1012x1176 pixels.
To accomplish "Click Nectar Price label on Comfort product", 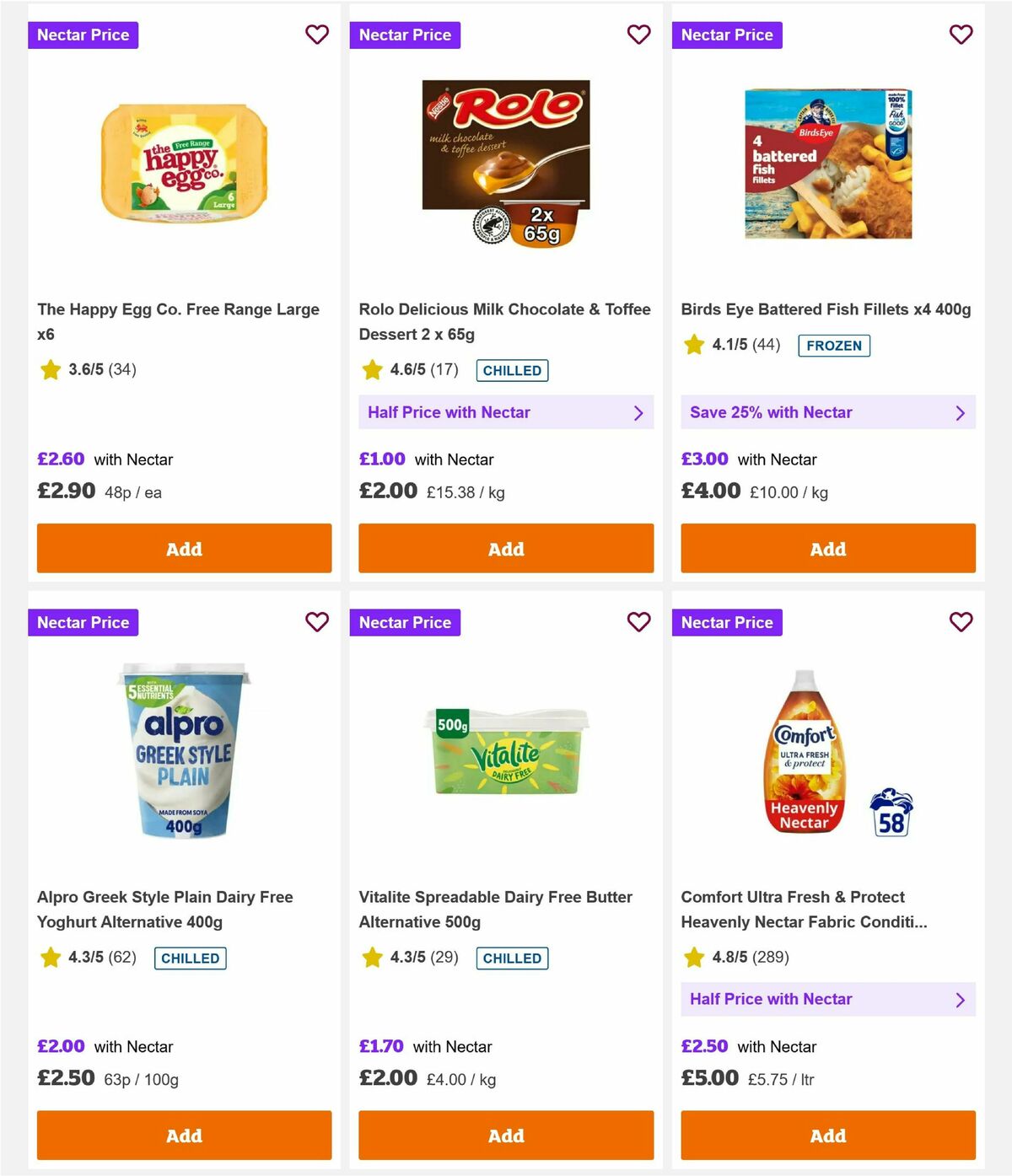I will [x=727, y=622].
